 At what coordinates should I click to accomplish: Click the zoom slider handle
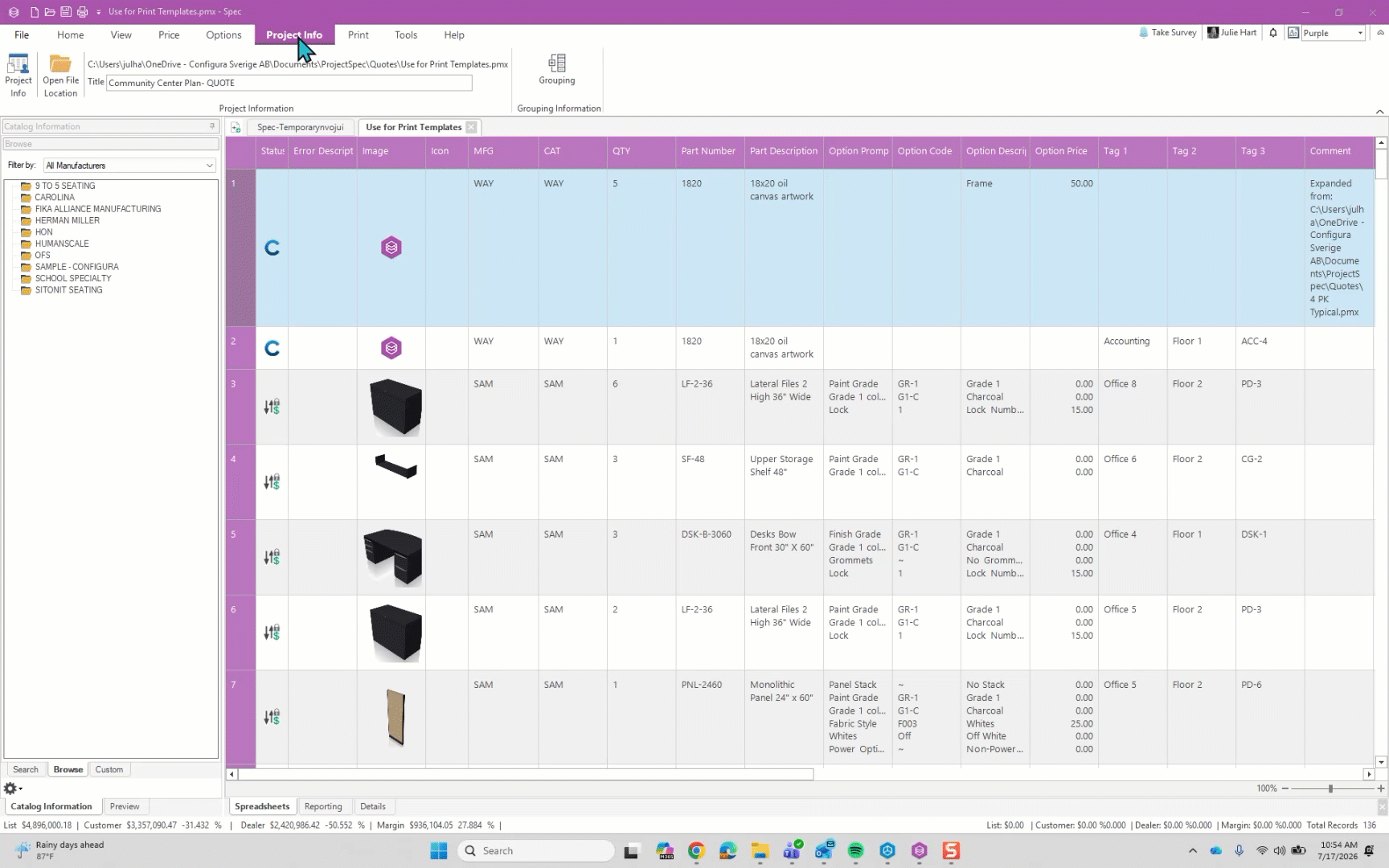point(1330,788)
